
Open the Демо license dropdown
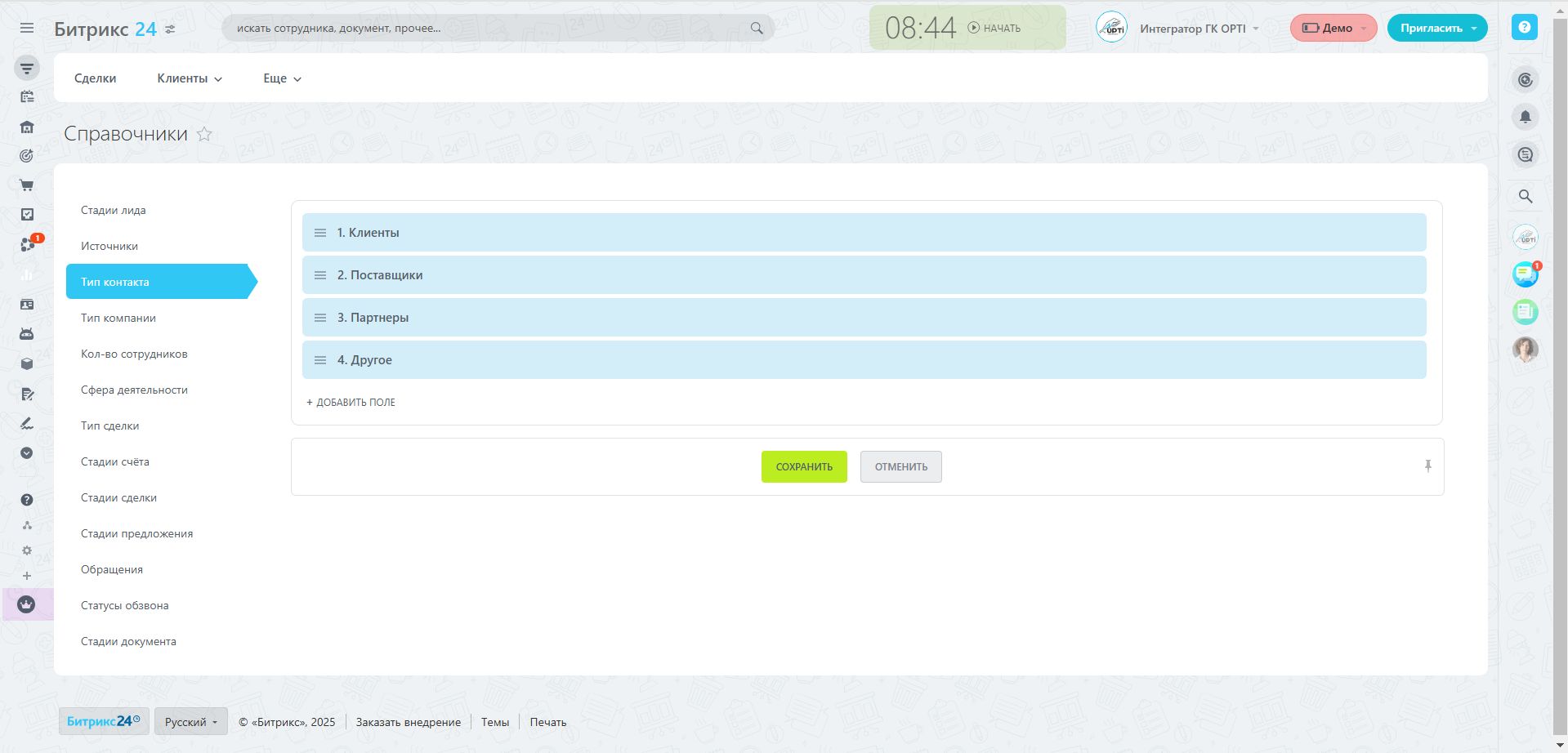pos(1333,28)
